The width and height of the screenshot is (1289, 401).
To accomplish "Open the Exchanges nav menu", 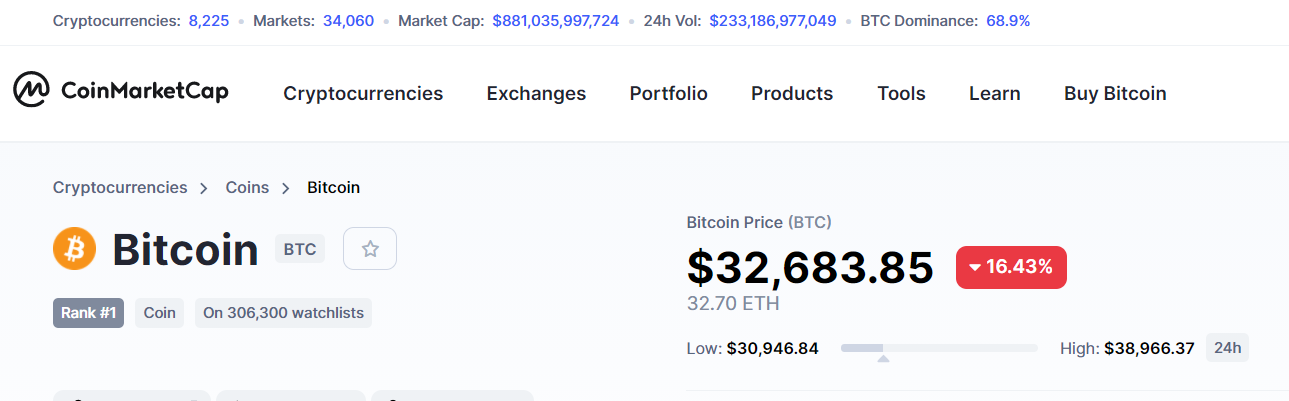I will pos(536,94).
